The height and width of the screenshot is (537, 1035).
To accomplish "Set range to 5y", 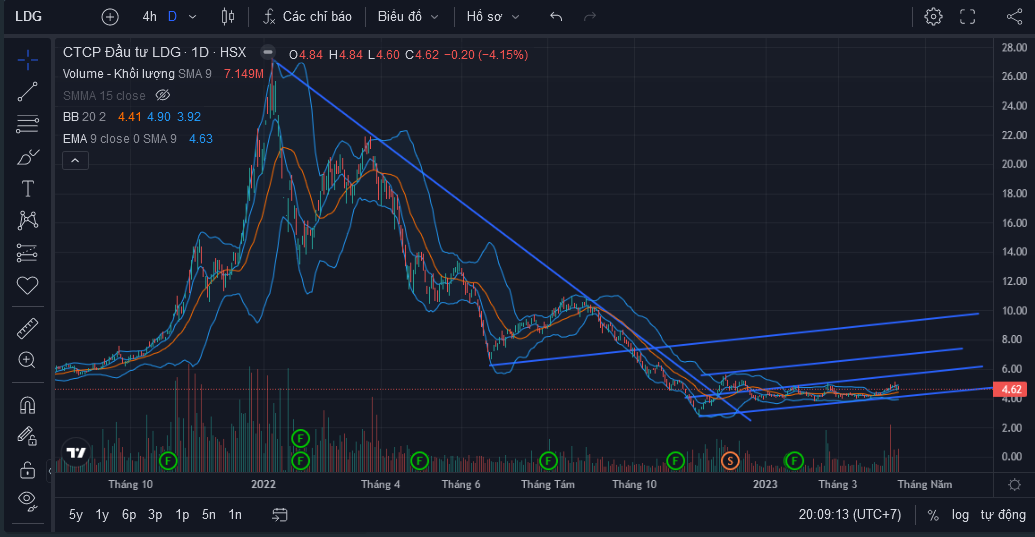I will (x=76, y=515).
